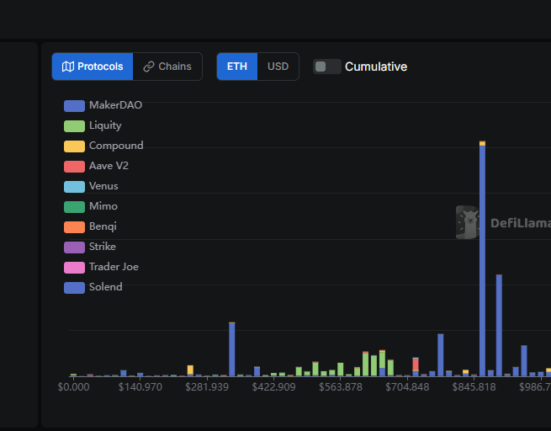Toggle Trader Joe legend color swatch
Screen dimensions: 551x431
74,267
